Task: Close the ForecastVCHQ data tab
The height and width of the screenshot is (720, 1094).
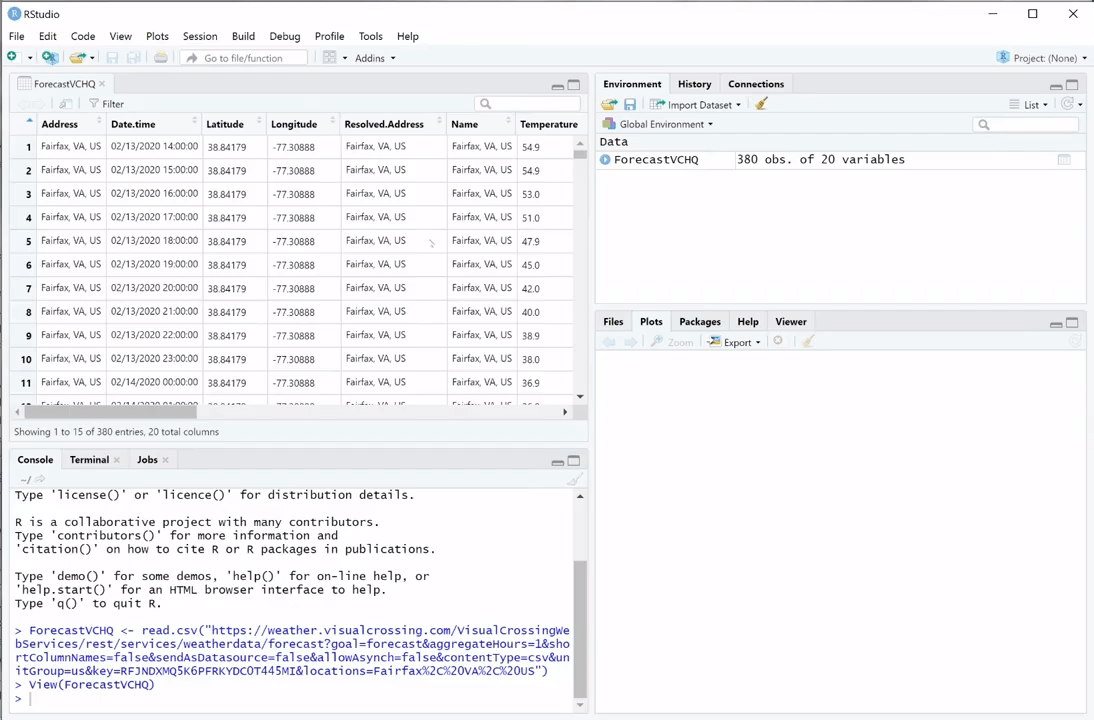Action: (102, 84)
